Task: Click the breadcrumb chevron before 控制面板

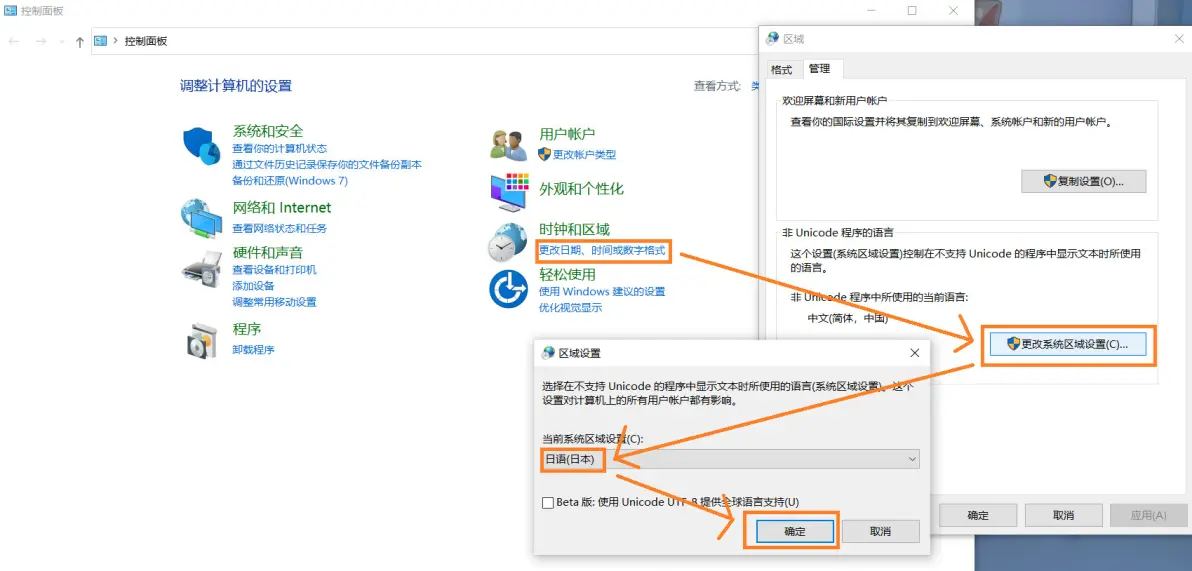Action: [x=116, y=41]
